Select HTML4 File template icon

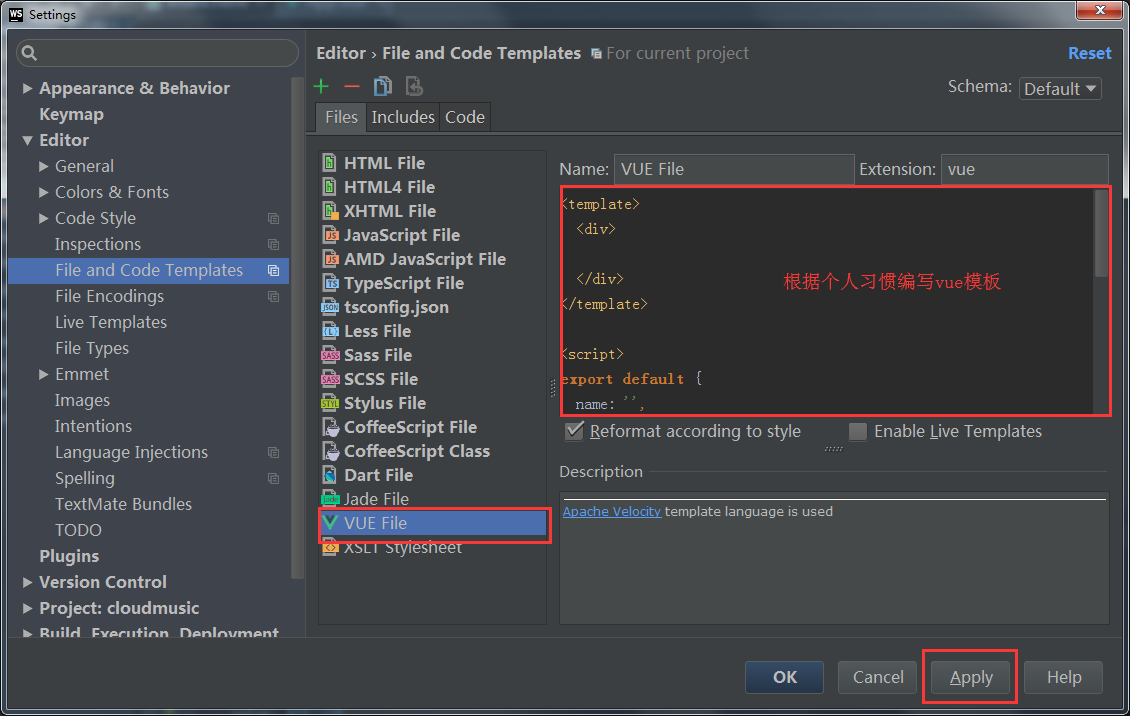click(329, 187)
